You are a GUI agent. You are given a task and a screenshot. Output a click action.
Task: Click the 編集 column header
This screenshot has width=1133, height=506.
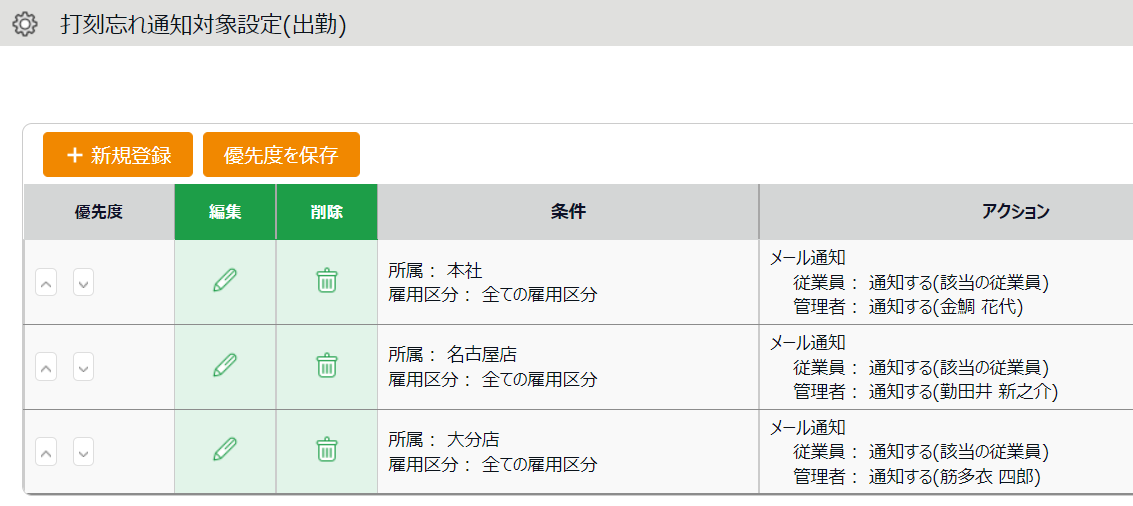click(x=225, y=212)
